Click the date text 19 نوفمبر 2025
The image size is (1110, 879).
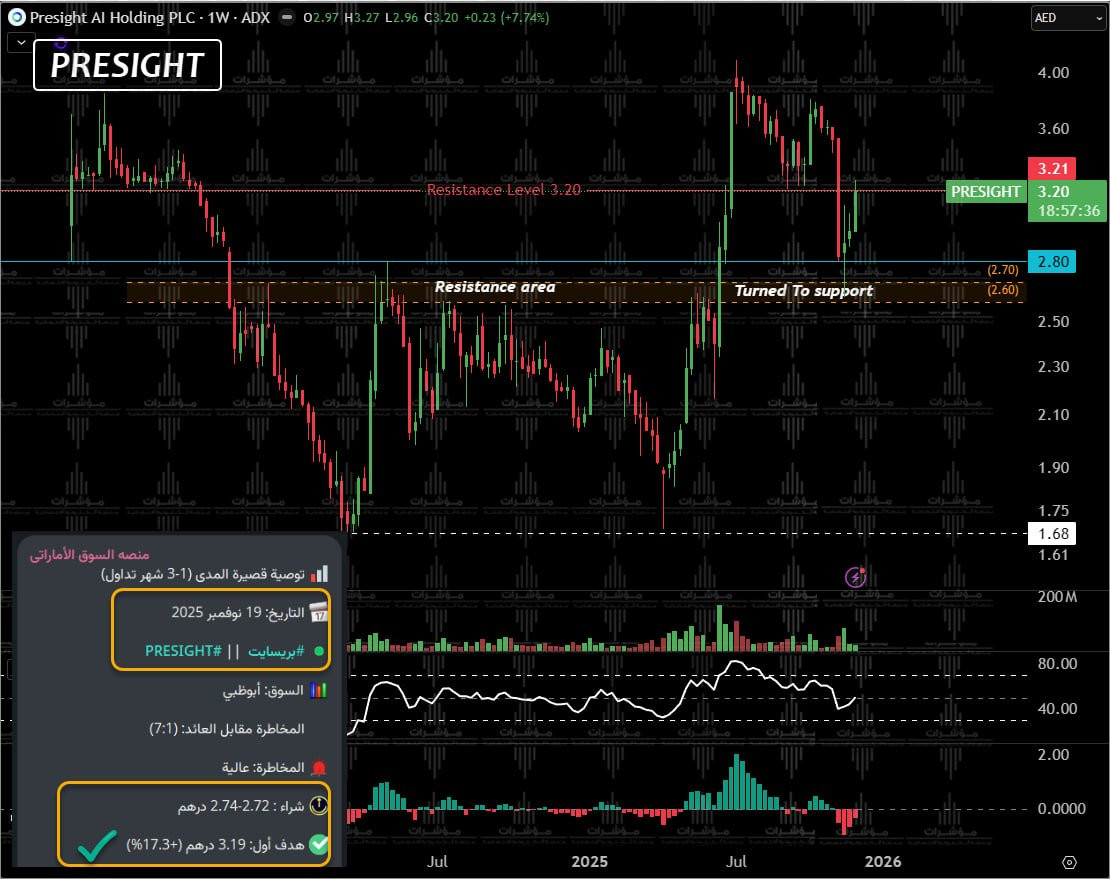pyautogui.click(x=219, y=612)
